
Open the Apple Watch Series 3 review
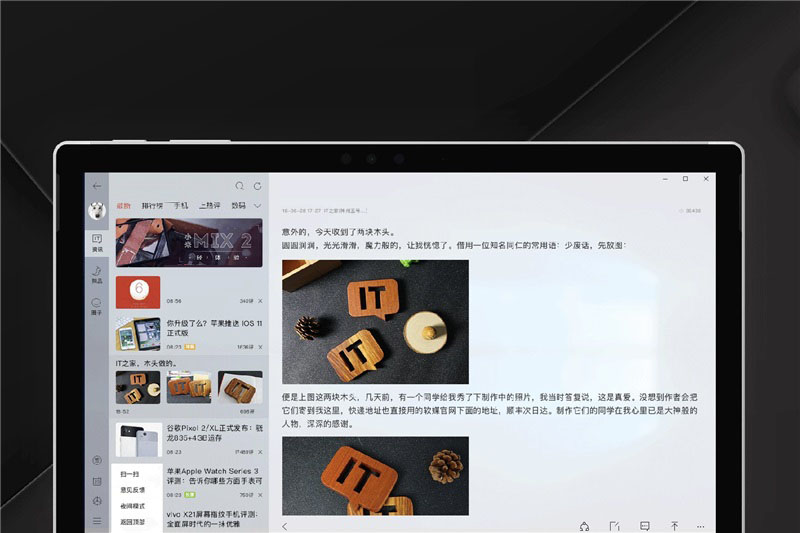point(214,476)
